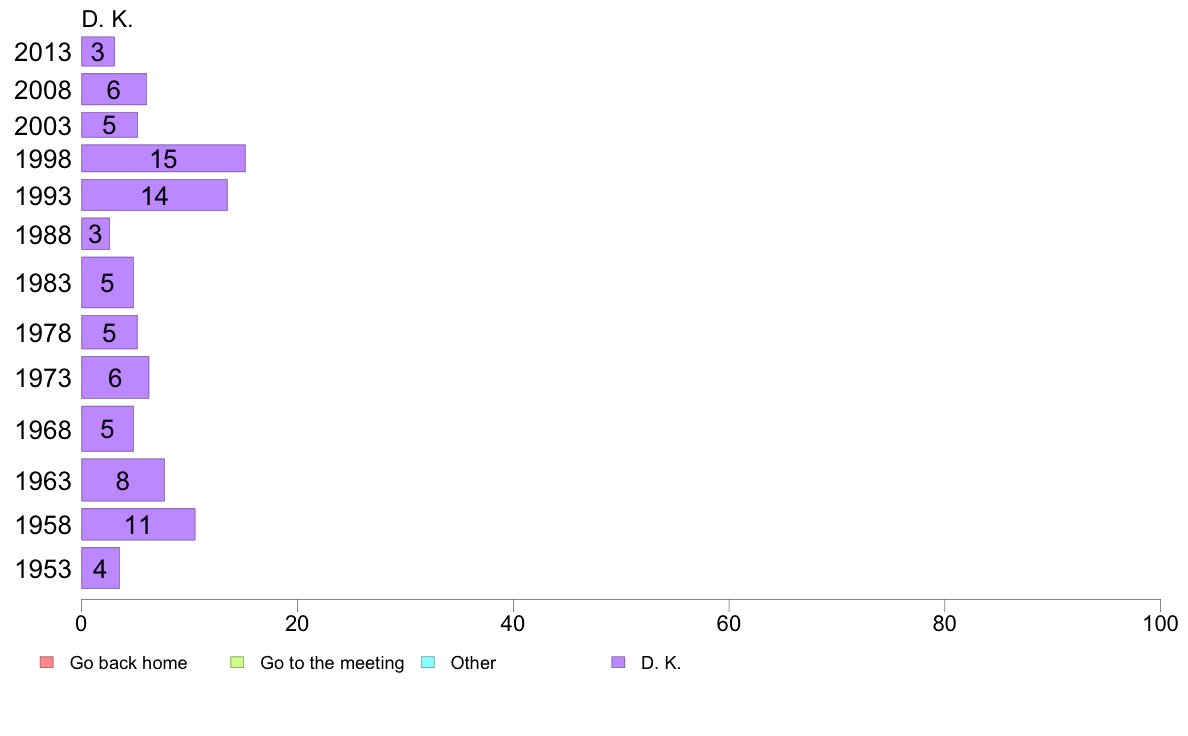Click the 1988 bar with value 3
1188x736 pixels.
pyautogui.click(x=95, y=234)
